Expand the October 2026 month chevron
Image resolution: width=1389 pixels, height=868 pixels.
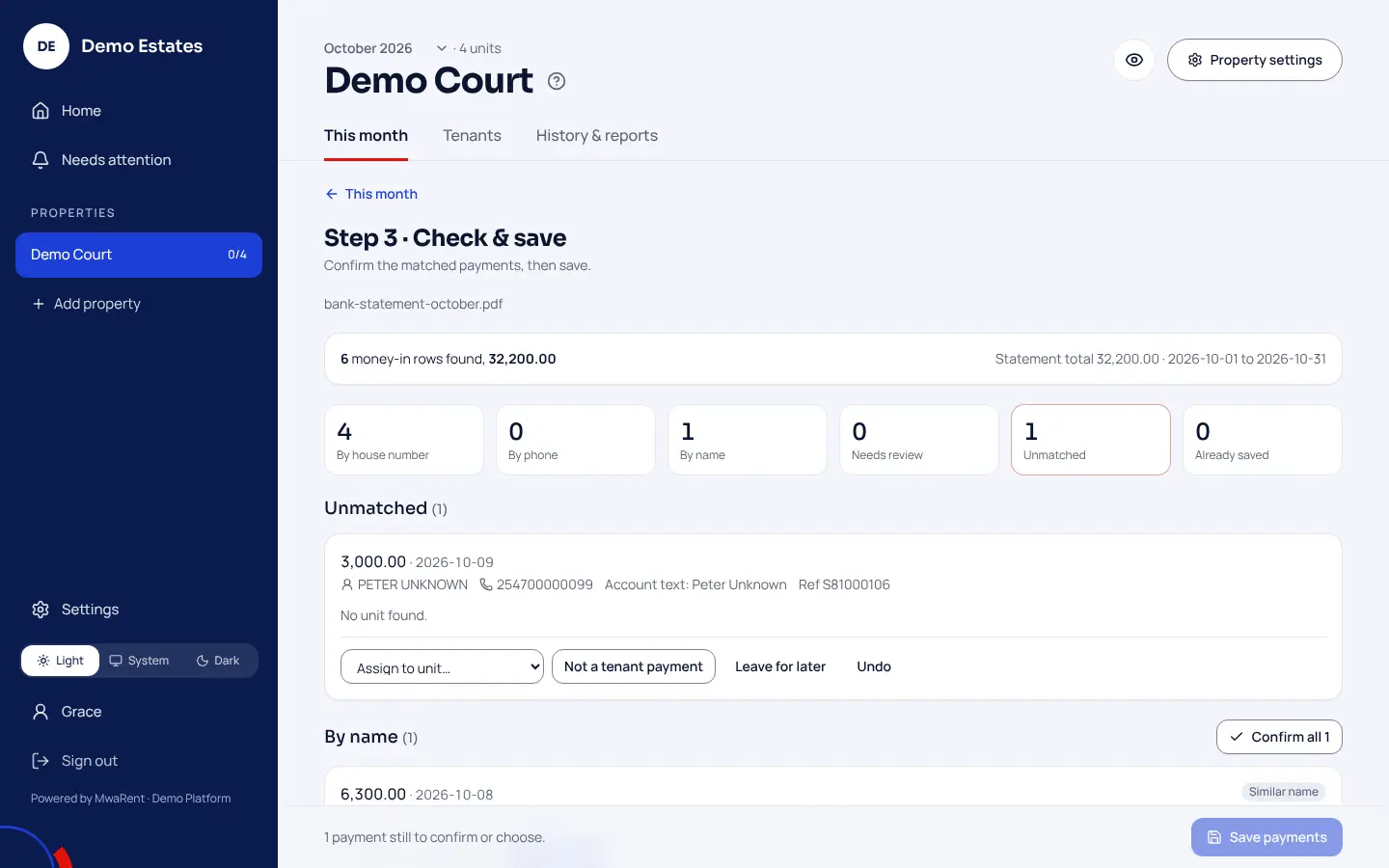(442, 48)
